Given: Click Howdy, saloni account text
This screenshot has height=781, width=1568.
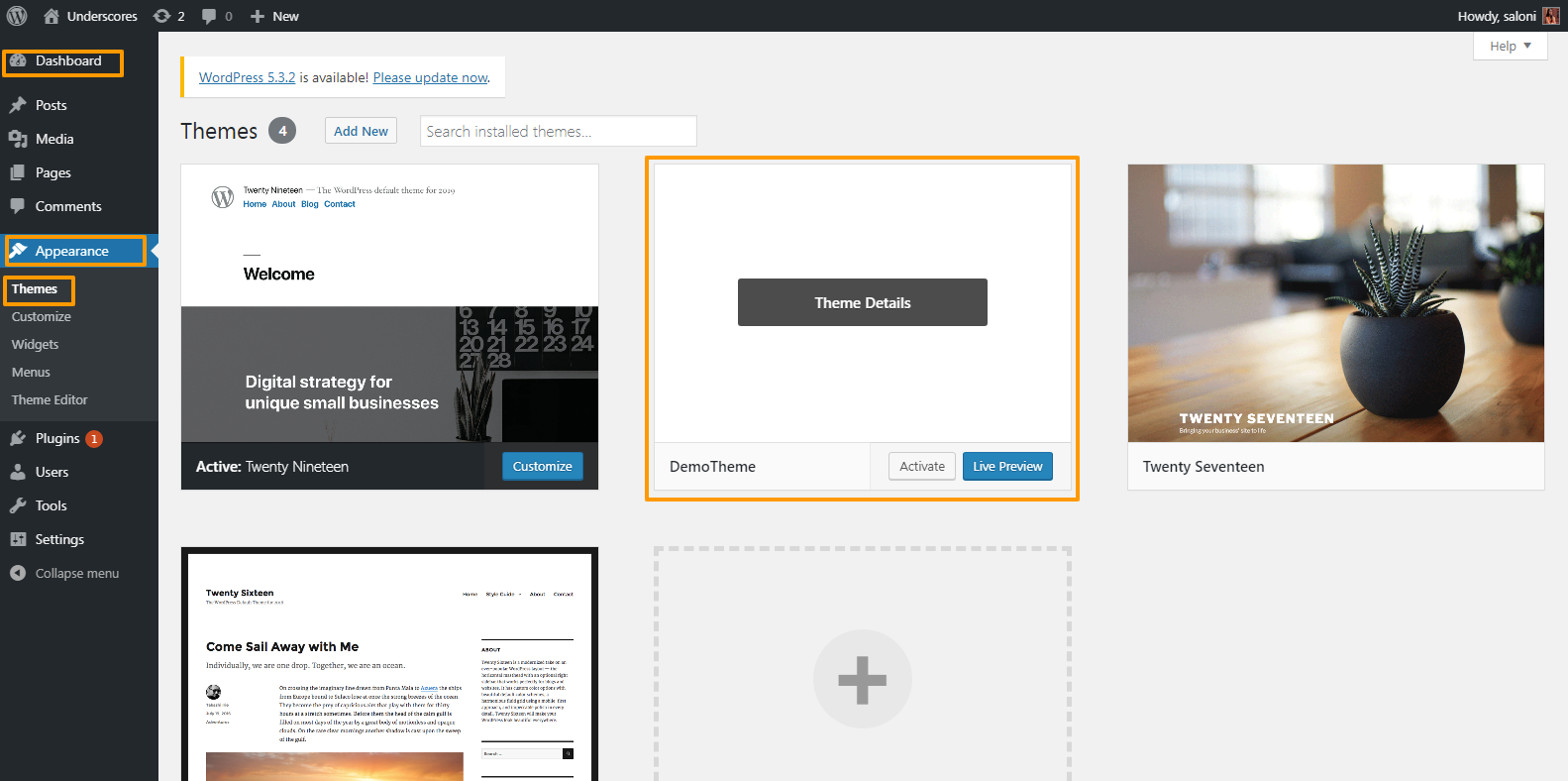Looking at the screenshot, I should [x=1496, y=16].
